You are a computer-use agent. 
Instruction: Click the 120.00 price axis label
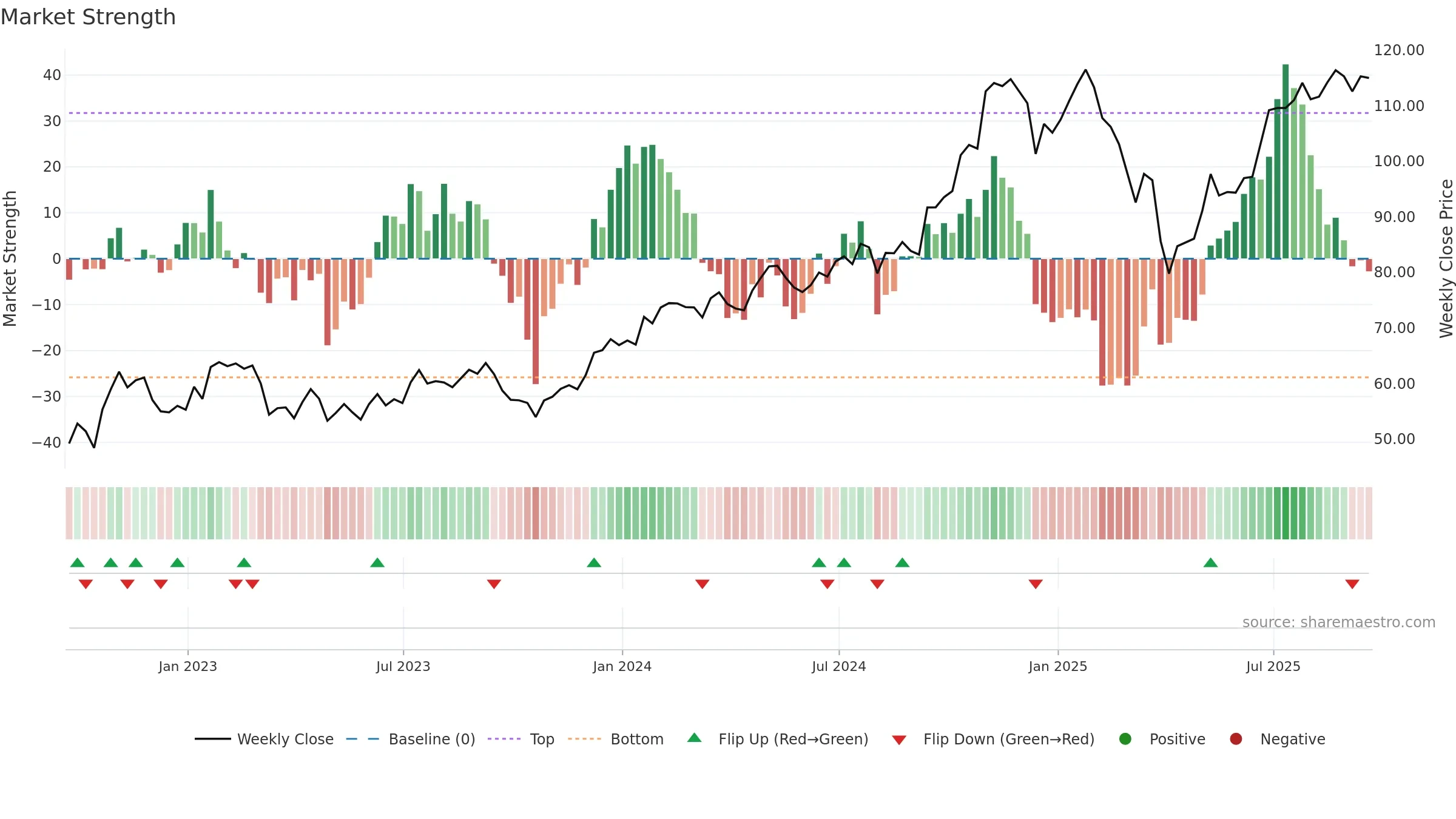[1399, 50]
